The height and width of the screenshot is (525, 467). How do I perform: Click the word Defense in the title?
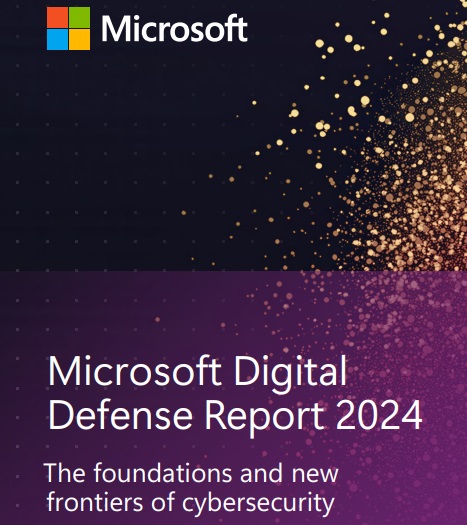tap(120, 415)
